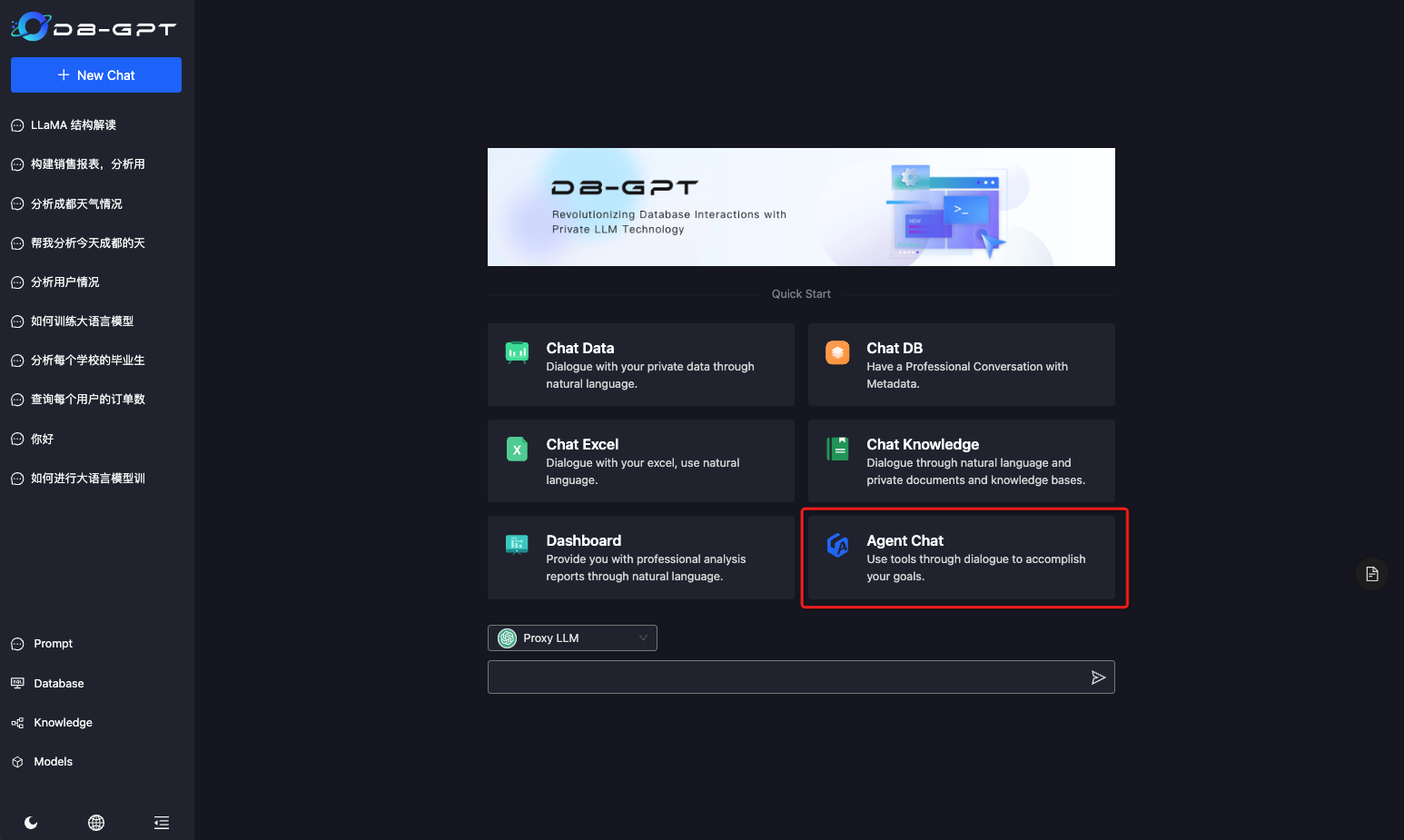Viewport: 1404px width, 840px height.
Task: Click the Chat Data chart icon
Action: [x=517, y=352]
